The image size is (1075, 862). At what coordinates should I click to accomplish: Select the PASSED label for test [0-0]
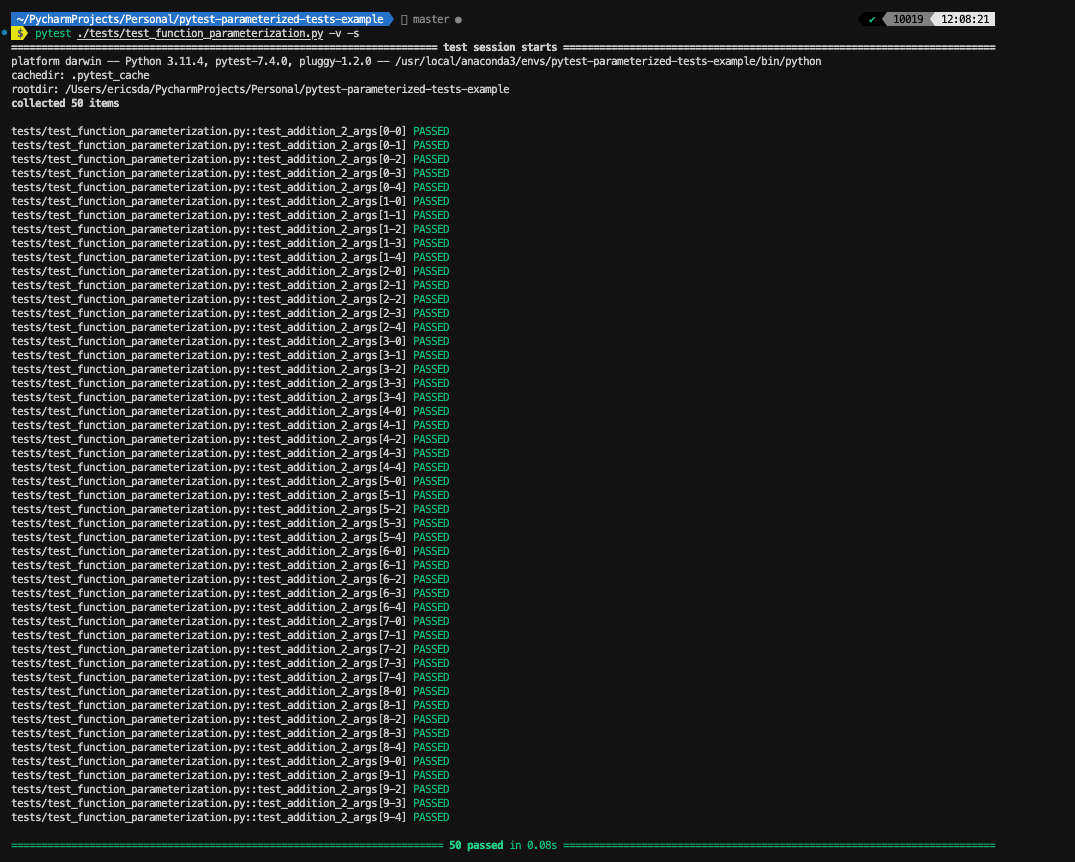tap(430, 130)
